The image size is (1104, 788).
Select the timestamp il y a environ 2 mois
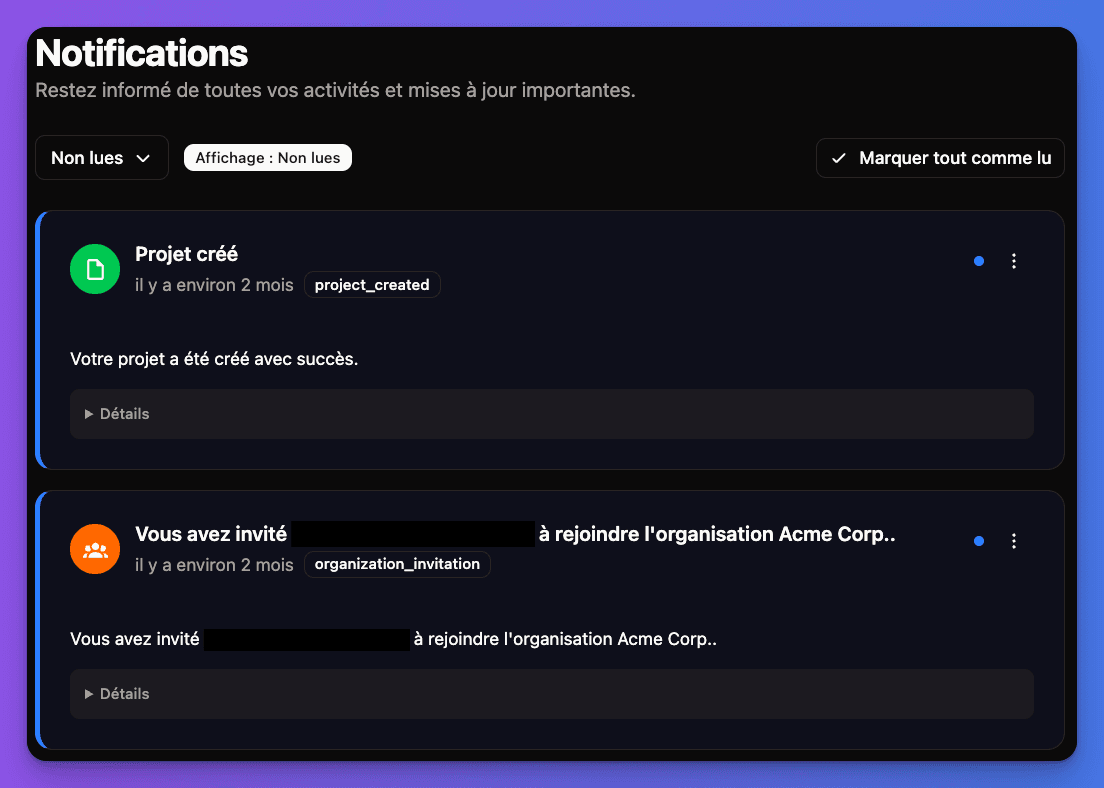click(x=214, y=285)
